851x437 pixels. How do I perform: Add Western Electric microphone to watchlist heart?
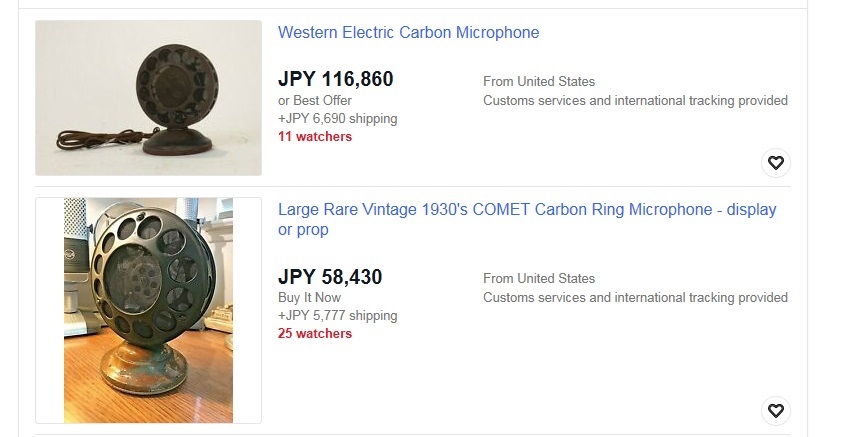click(x=776, y=163)
